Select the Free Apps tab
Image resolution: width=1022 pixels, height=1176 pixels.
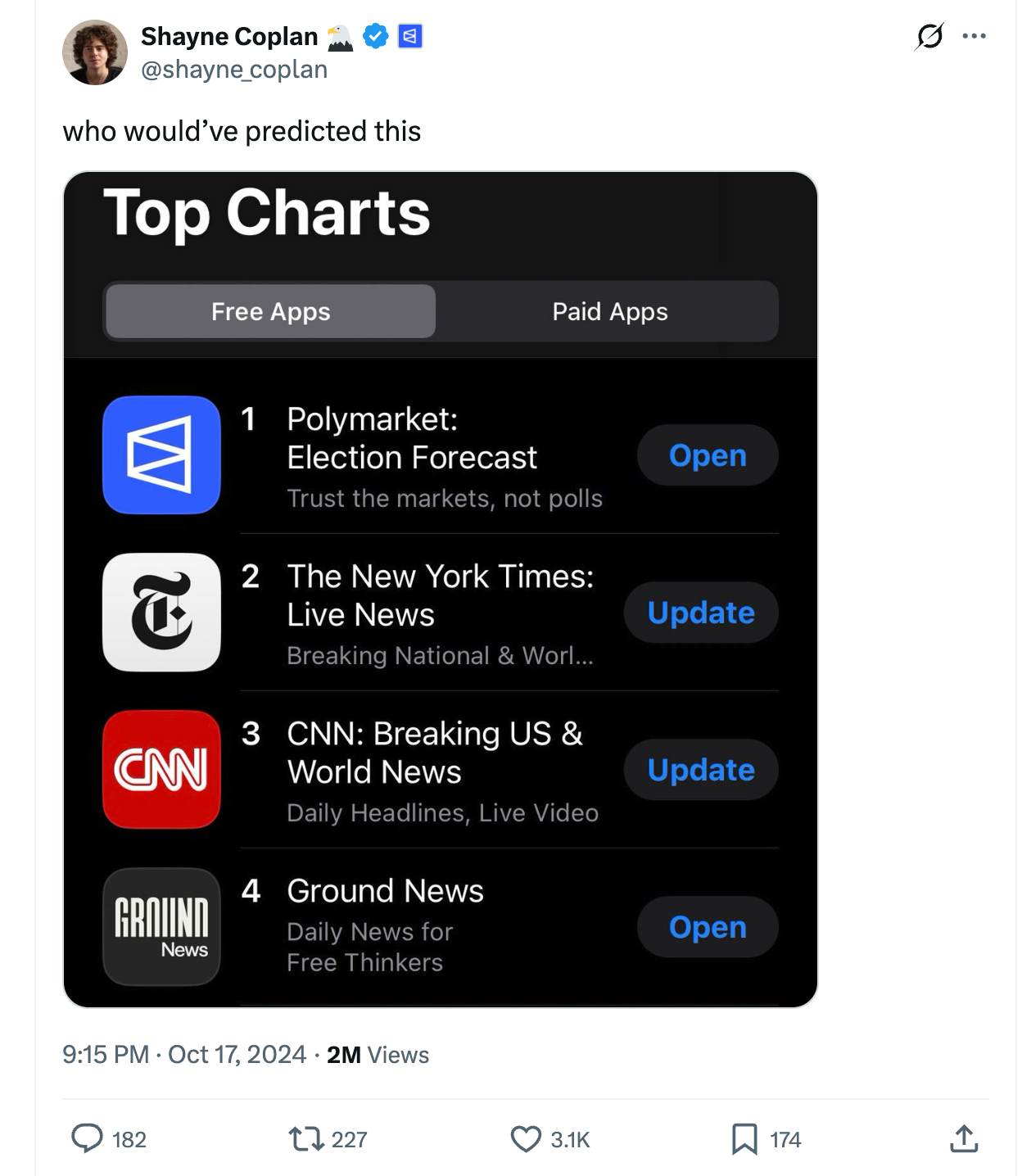[x=271, y=311]
